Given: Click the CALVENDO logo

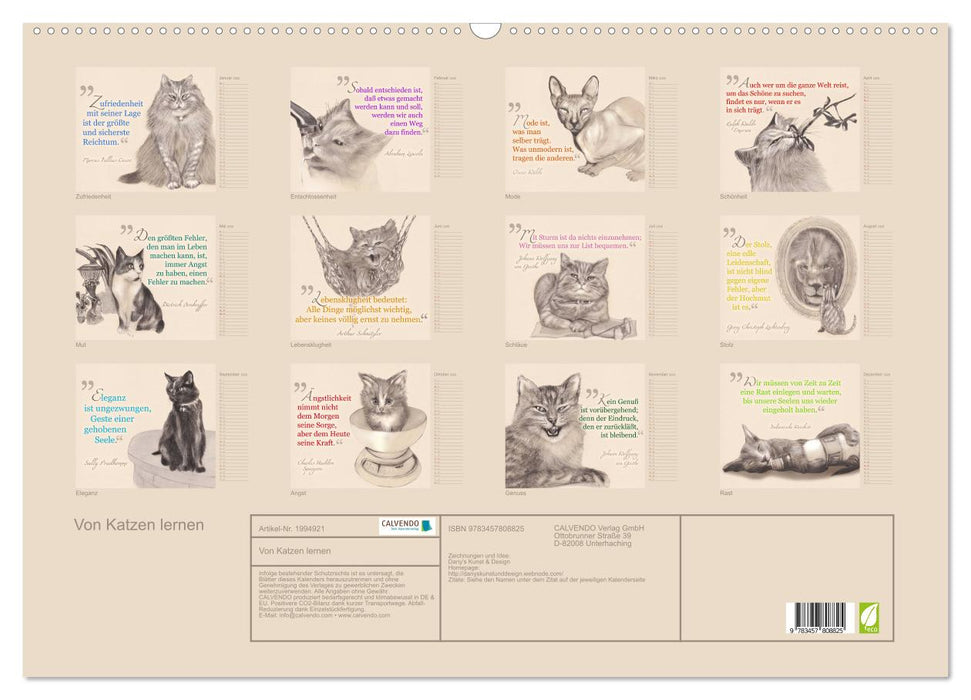Looking at the screenshot, I should 407,524.
